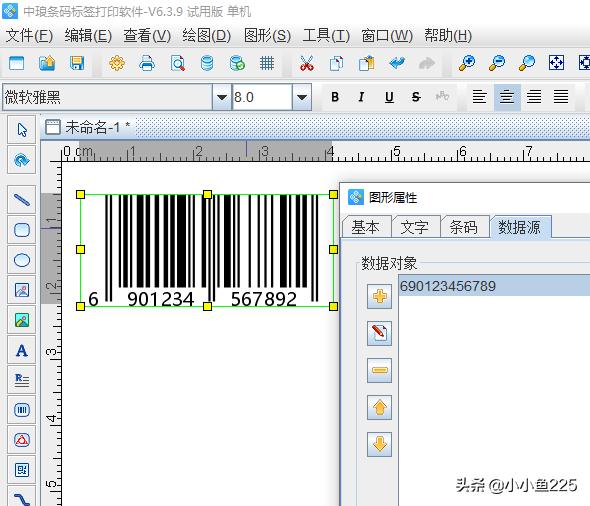Move data object down with arrow button
Screen dimensions: 590x506
tap(379, 444)
